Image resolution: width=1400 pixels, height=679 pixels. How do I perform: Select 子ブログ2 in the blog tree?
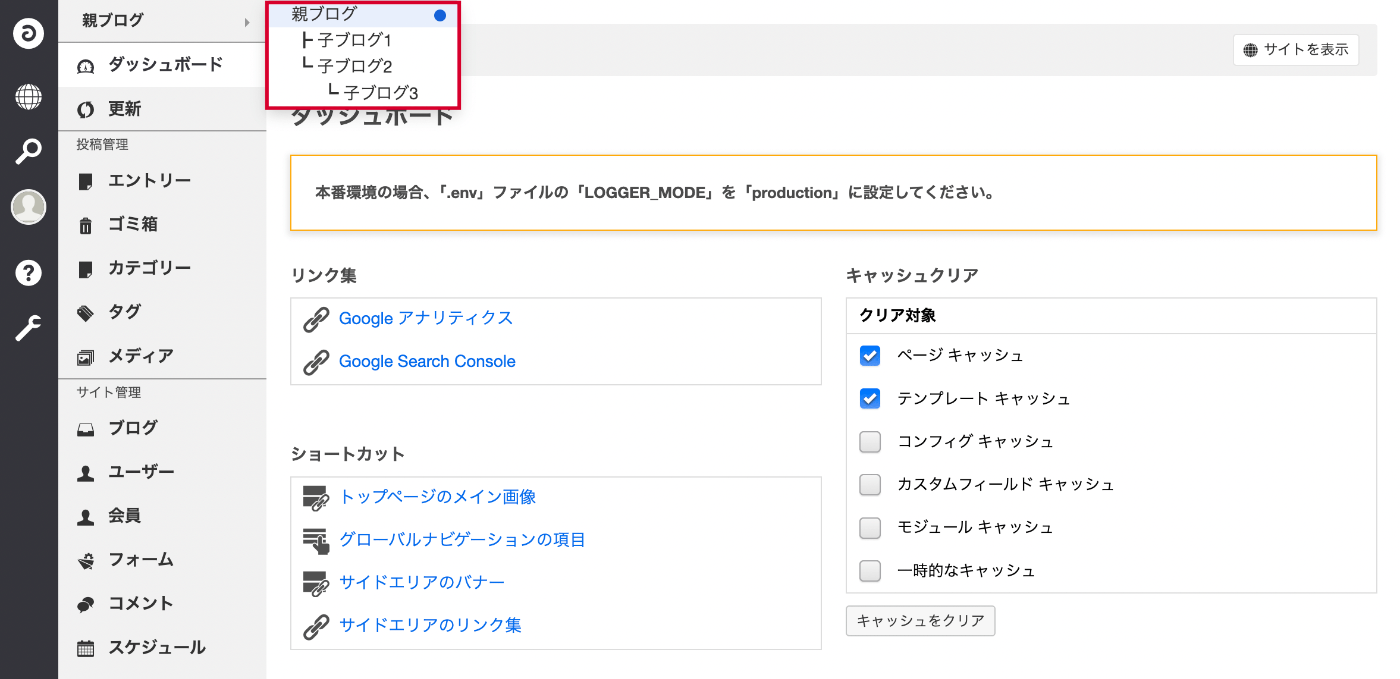click(x=354, y=67)
